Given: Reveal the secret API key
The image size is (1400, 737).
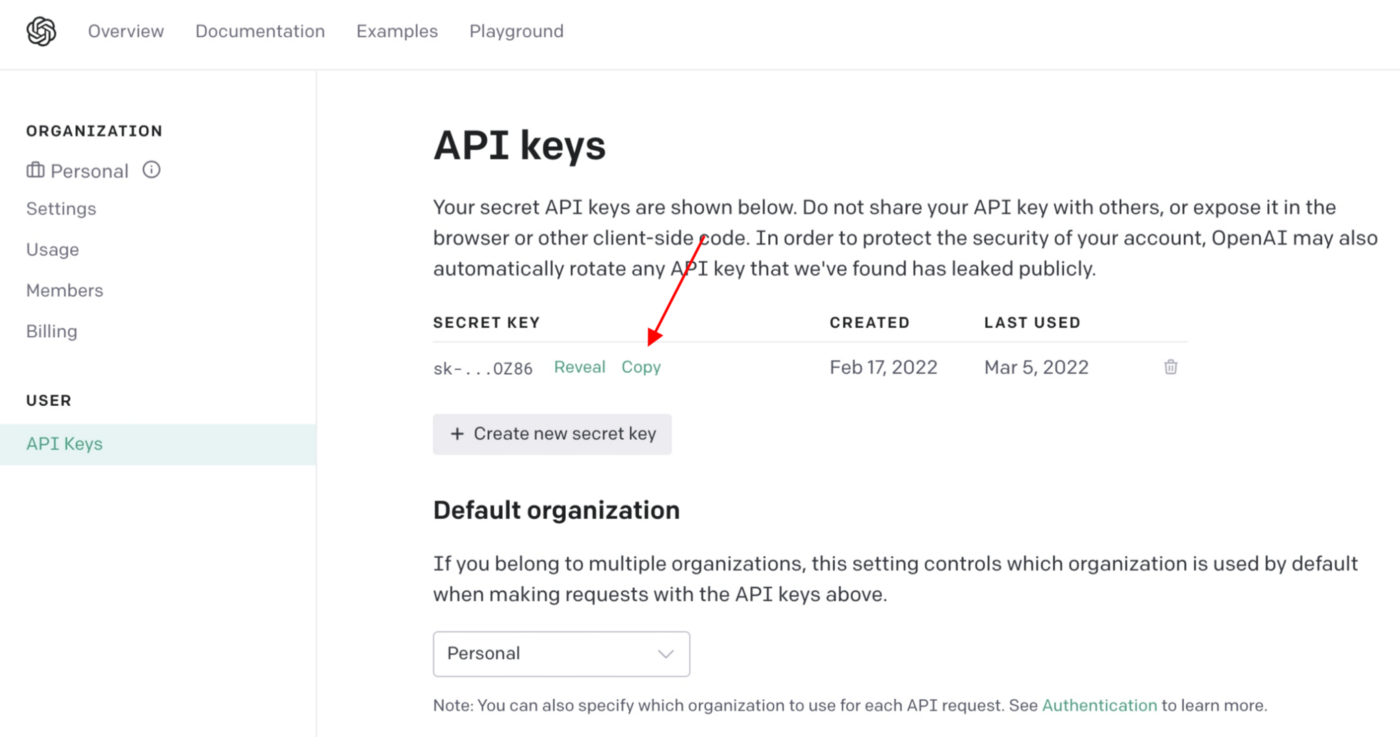Looking at the screenshot, I should [580, 367].
